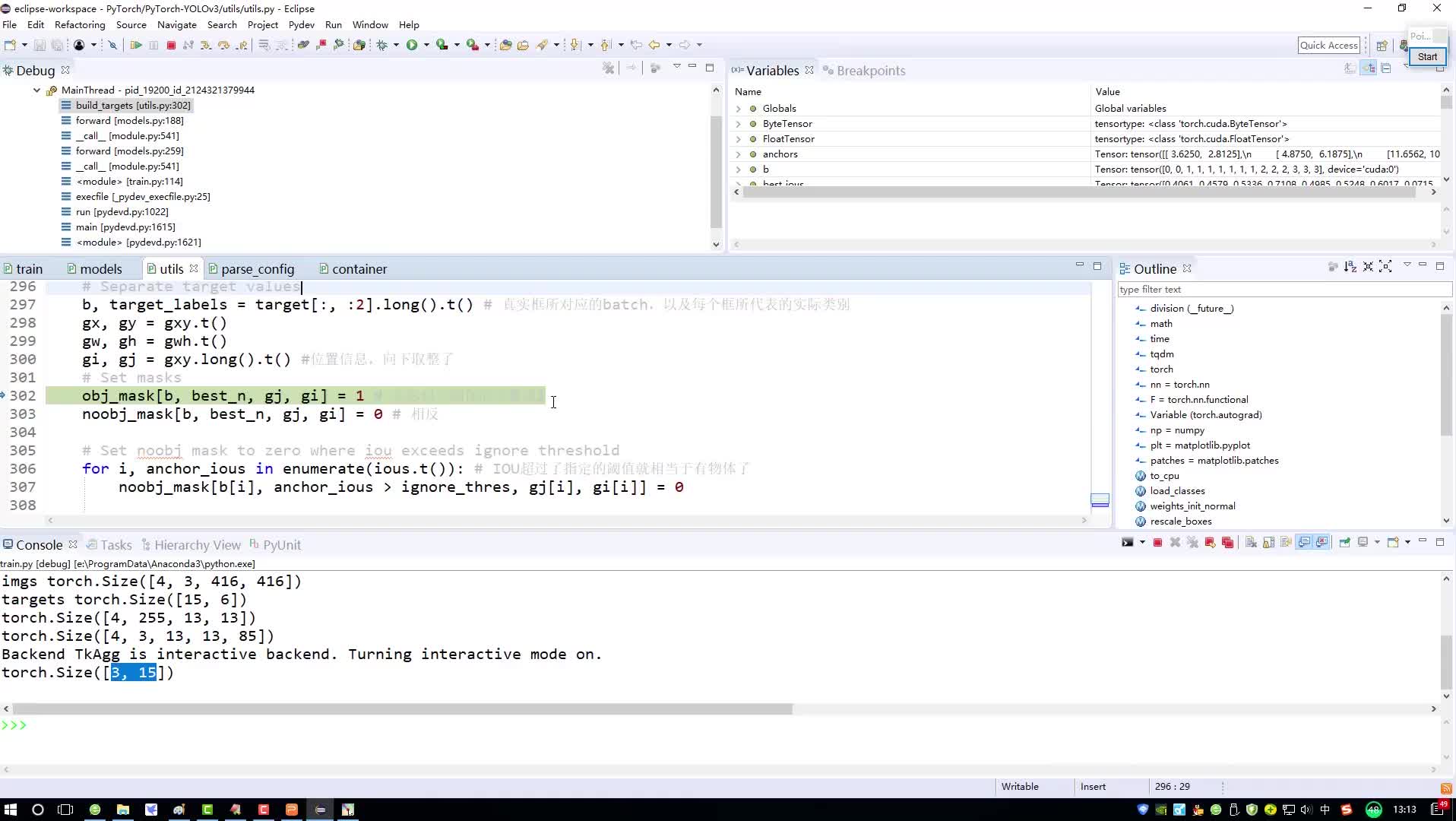Click Previous Annotation toolbar icon
The width and height of the screenshot is (1456, 821).
[x=606, y=45]
